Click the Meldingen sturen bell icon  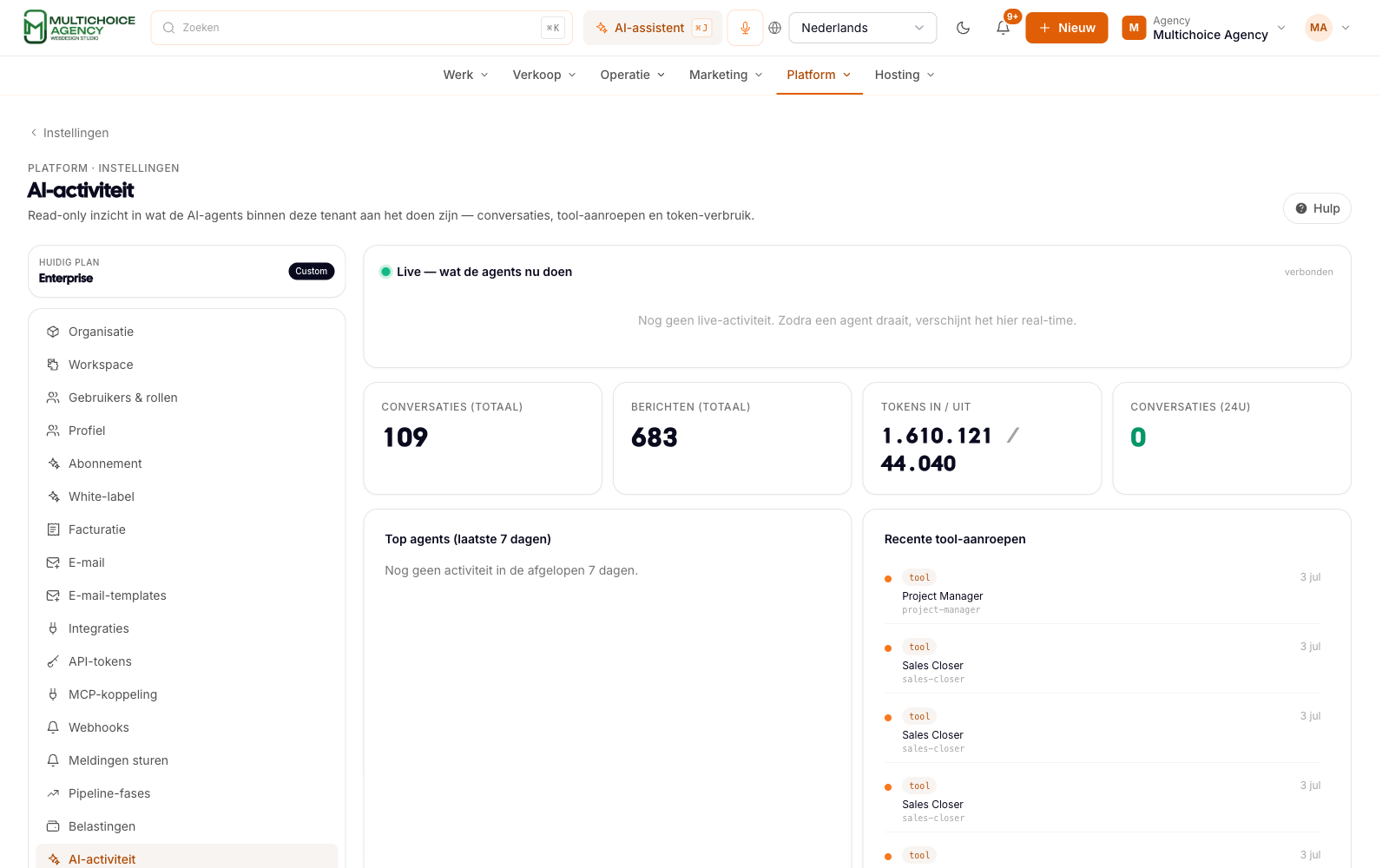tap(53, 760)
